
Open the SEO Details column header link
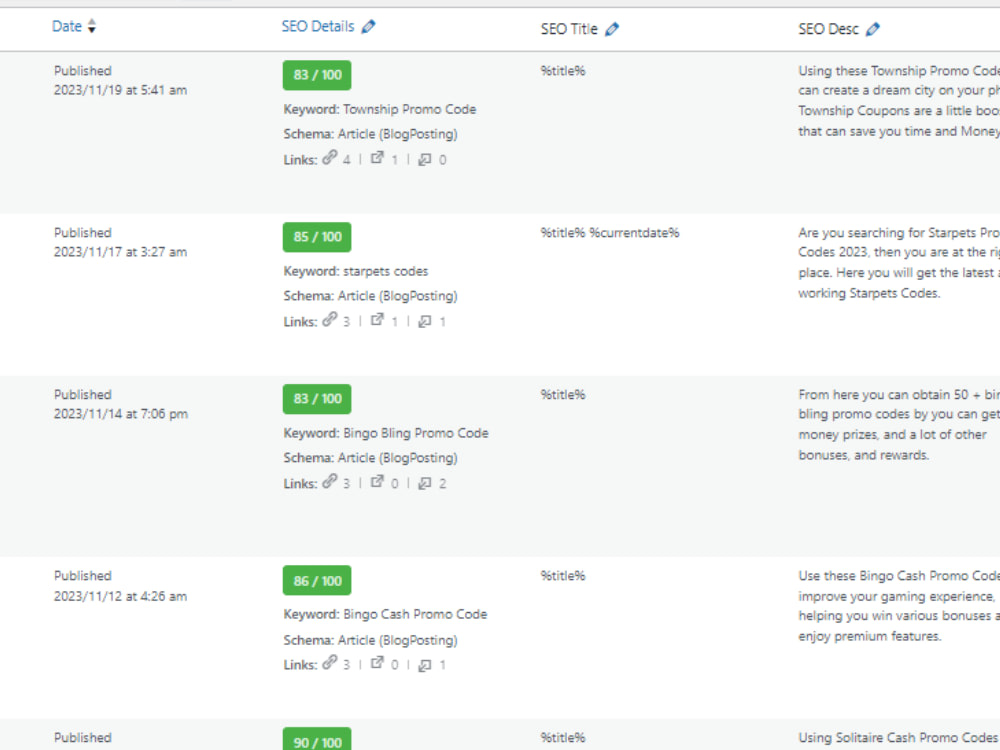tap(318, 26)
